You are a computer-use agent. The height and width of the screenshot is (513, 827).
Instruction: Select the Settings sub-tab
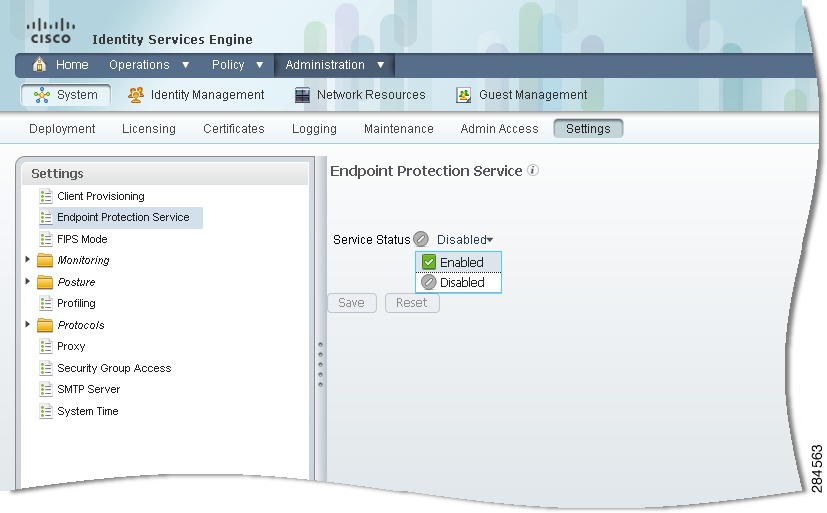point(588,129)
